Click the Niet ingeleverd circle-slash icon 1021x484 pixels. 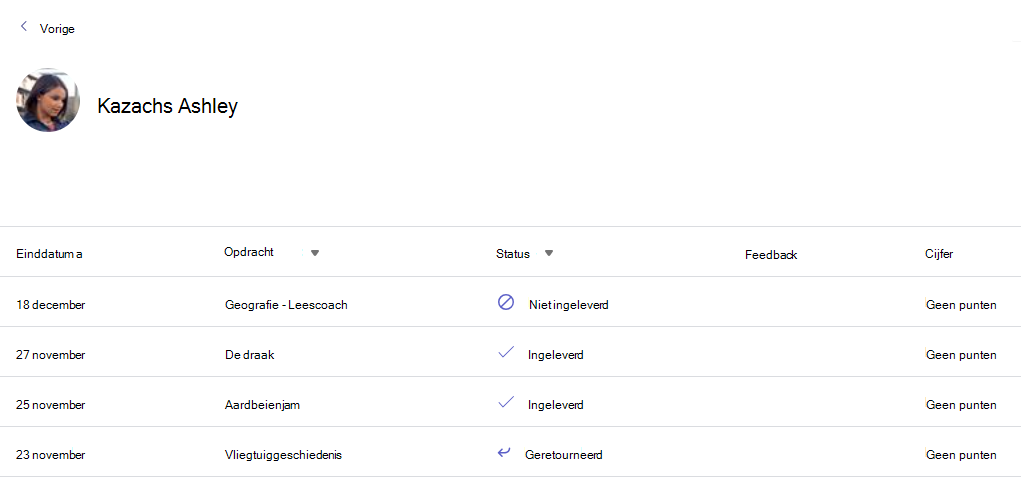pyautogui.click(x=506, y=302)
